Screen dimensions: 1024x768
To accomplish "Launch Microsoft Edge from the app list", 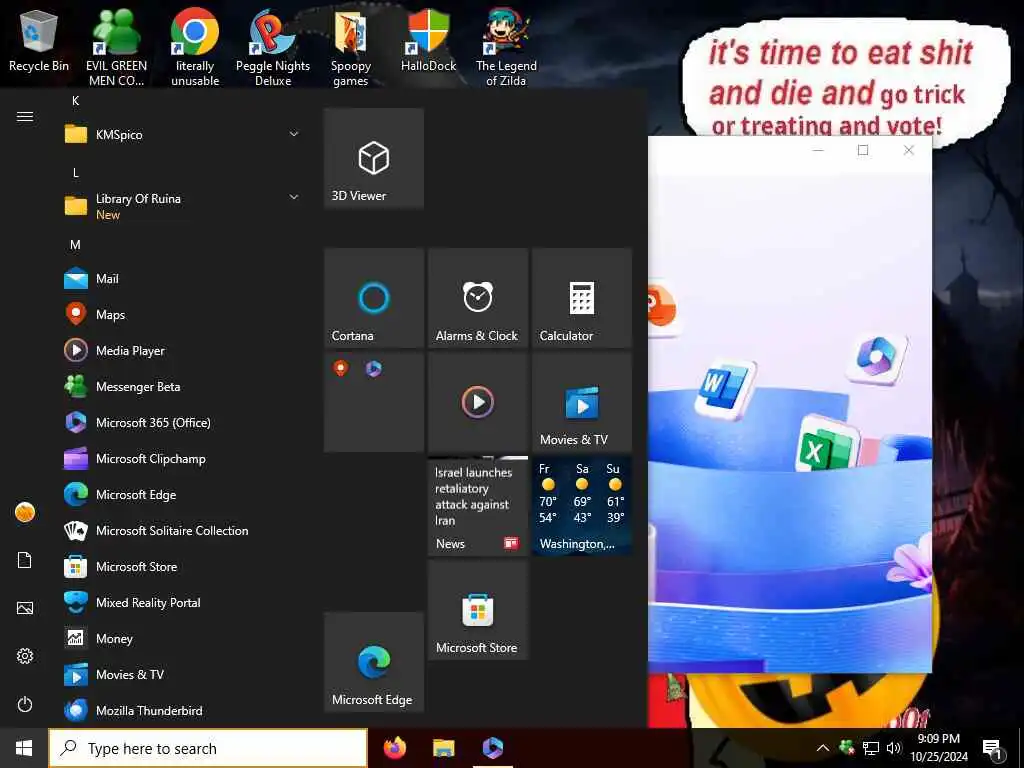I will [x=182, y=494].
